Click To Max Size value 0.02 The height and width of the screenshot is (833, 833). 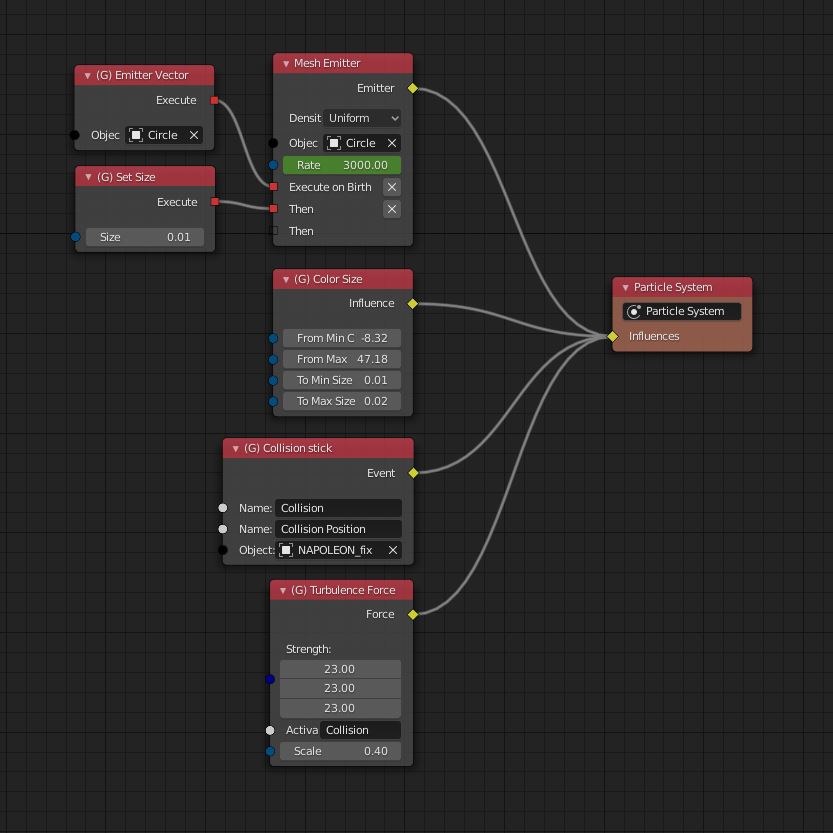click(342, 402)
